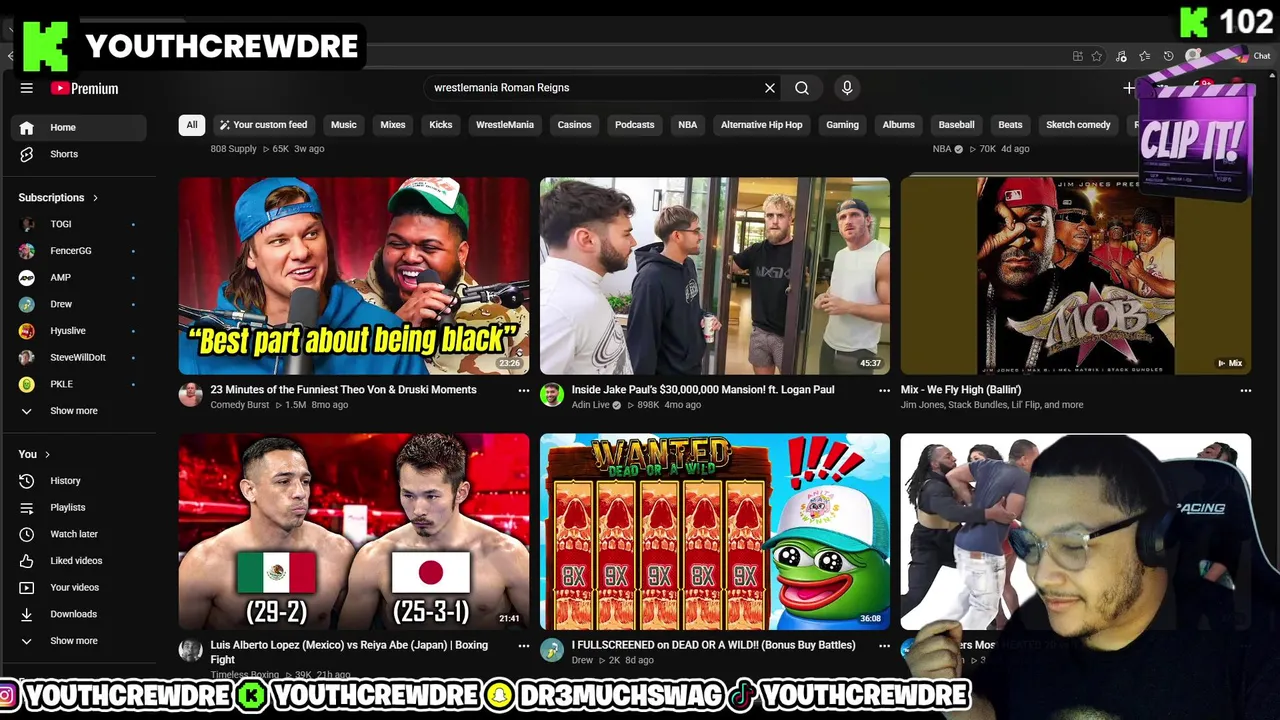1280x720 pixels.
Task: Select the Gaming filter chip
Action: 842,125
